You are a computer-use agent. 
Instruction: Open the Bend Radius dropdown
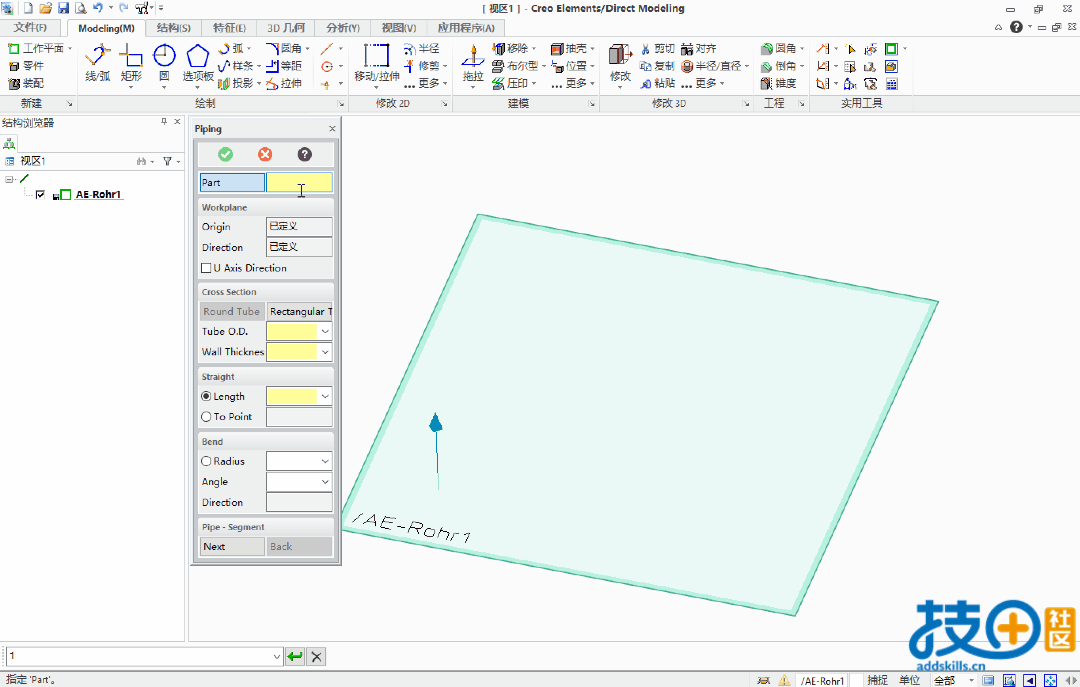(x=325, y=461)
